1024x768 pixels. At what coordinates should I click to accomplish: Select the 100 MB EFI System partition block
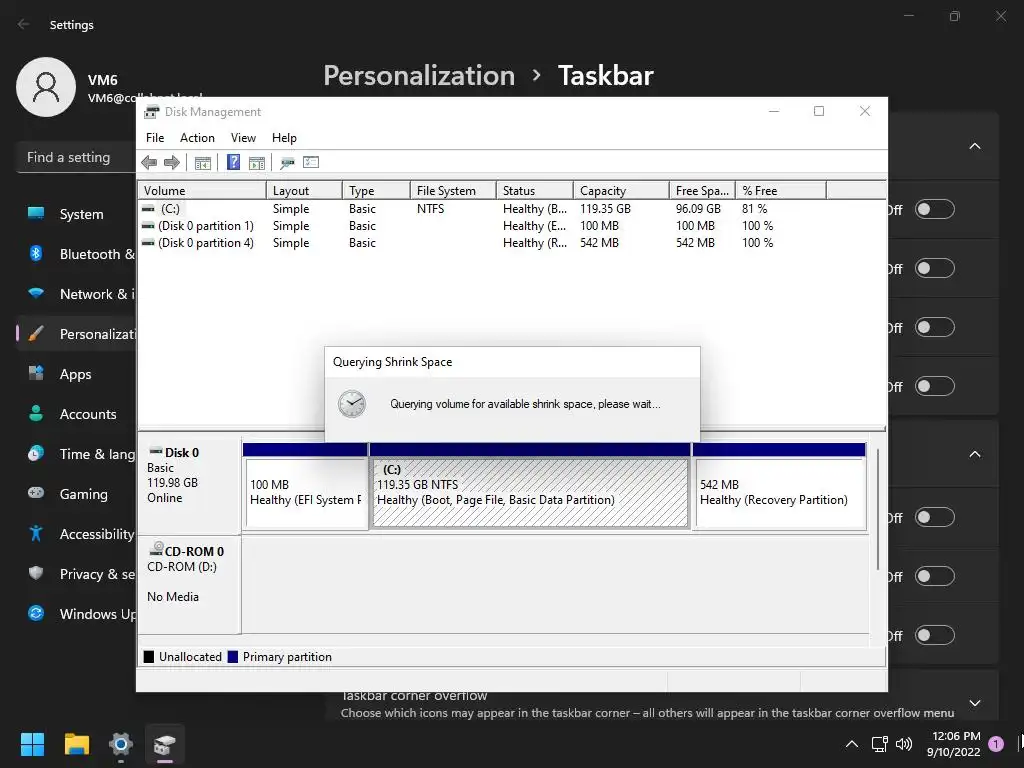click(x=306, y=486)
